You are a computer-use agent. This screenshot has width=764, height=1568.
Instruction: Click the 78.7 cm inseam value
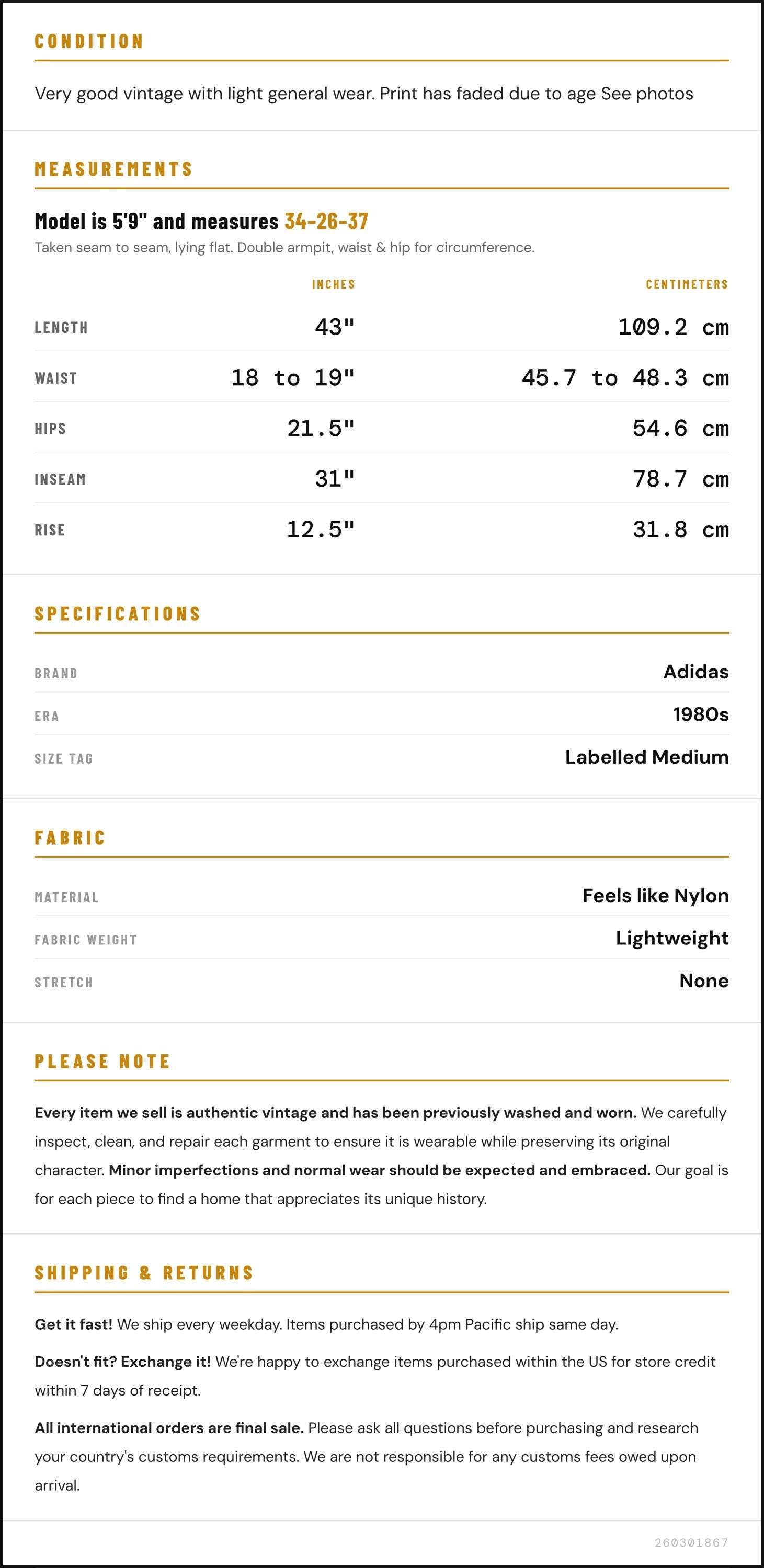coord(681,478)
